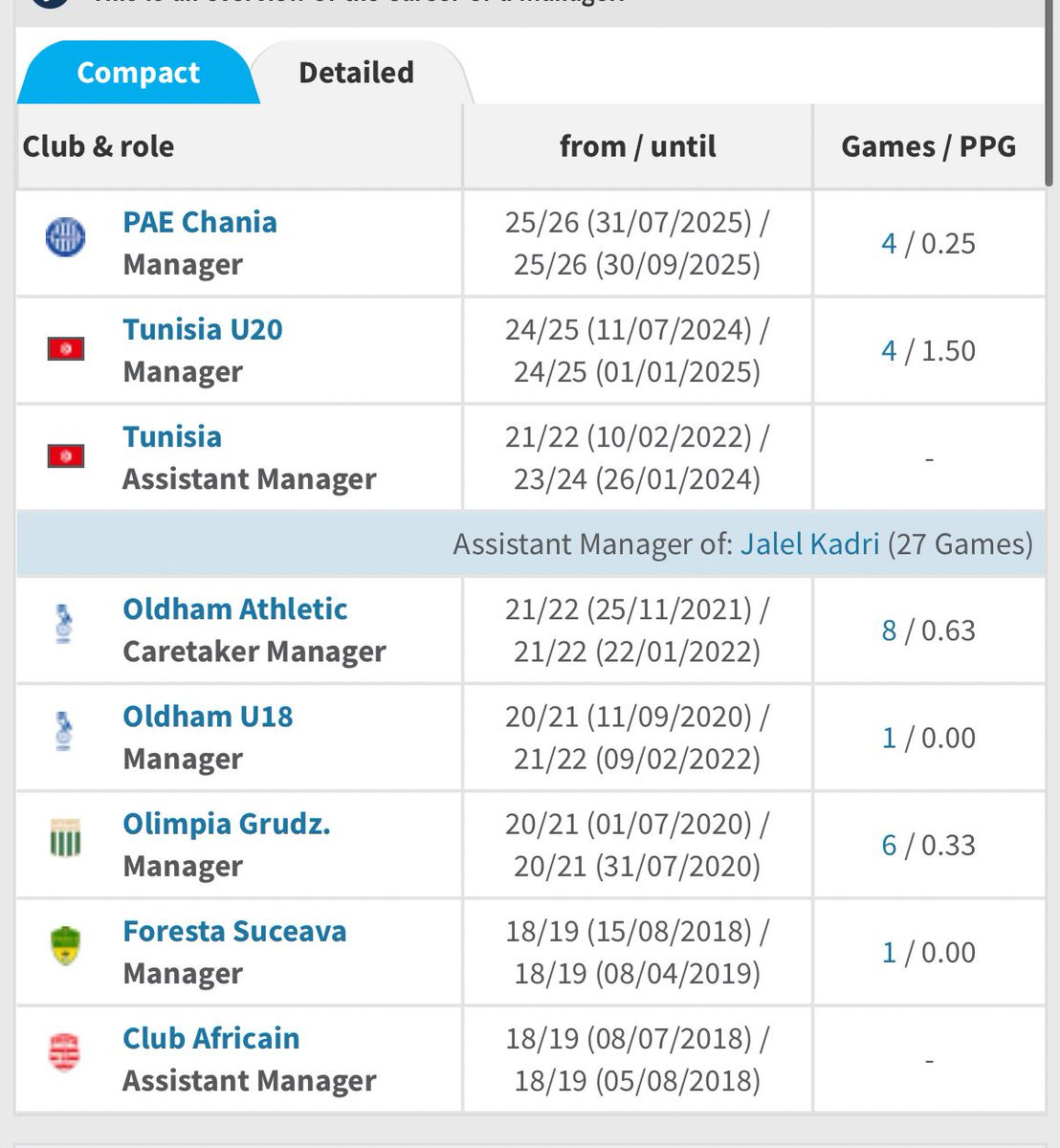Open the Foresta Suceava club link
Screen dimensions: 1060x1148
(234, 931)
